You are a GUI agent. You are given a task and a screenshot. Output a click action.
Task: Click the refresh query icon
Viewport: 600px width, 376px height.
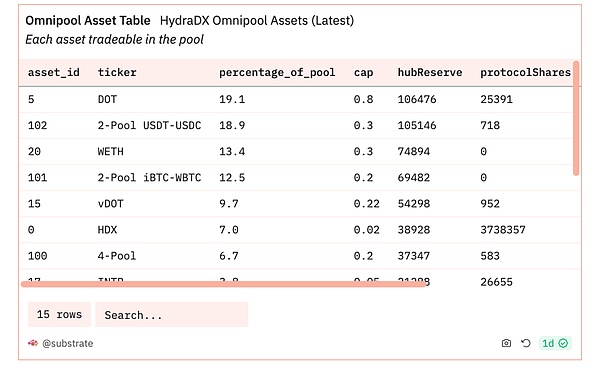pyautogui.click(x=526, y=343)
